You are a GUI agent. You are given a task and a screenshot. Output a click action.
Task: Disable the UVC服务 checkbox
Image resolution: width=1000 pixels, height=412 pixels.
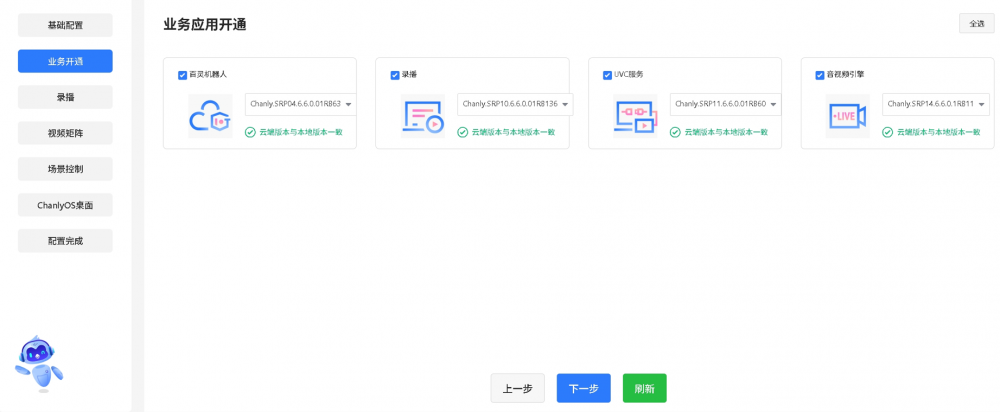tap(607, 75)
